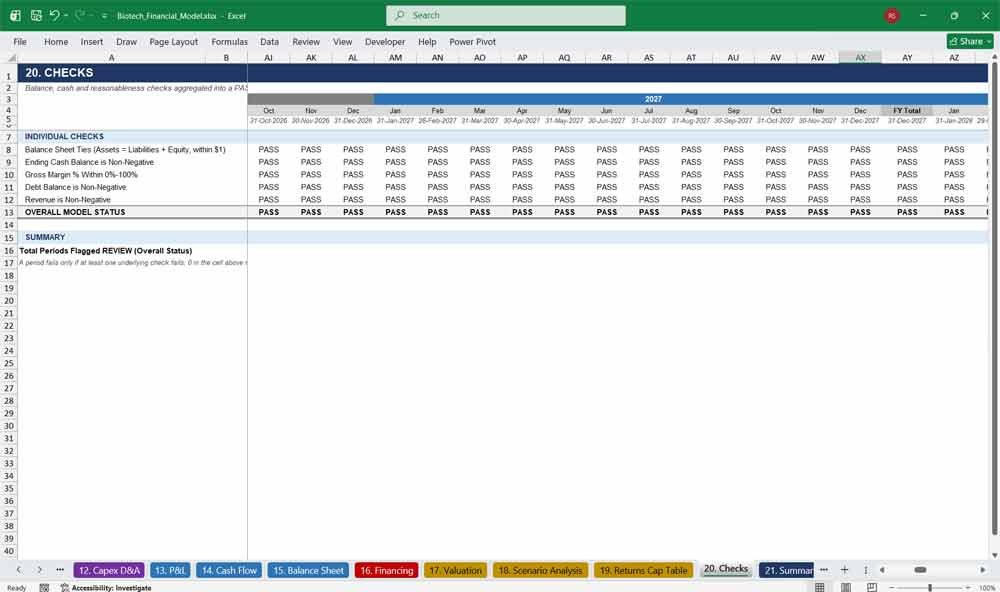Select the OVERALL MODEL STATUS label

point(75,212)
